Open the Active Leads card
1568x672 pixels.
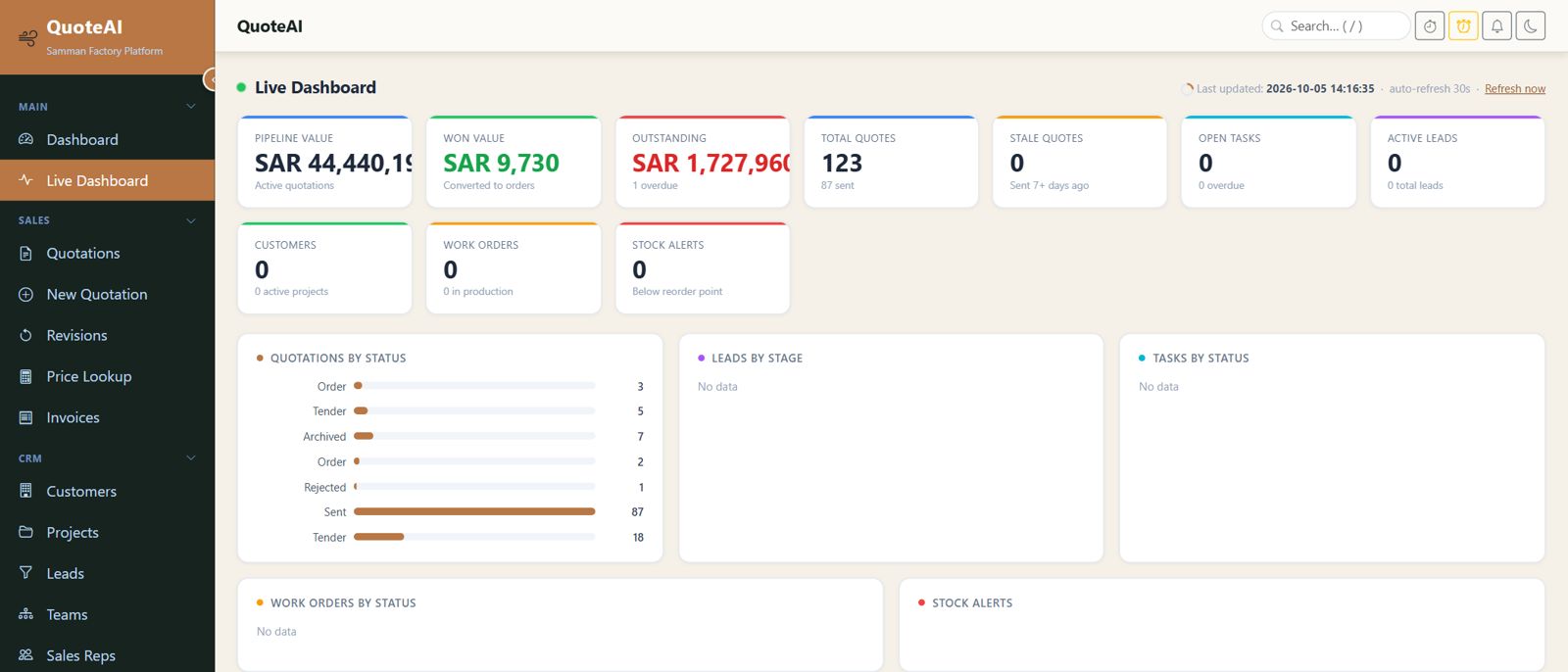click(x=1457, y=162)
